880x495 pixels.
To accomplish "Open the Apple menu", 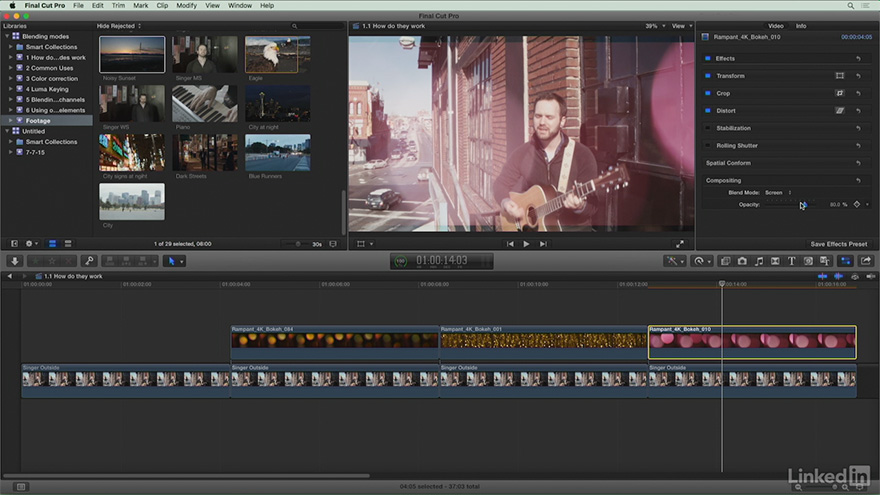I will coord(12,6).
